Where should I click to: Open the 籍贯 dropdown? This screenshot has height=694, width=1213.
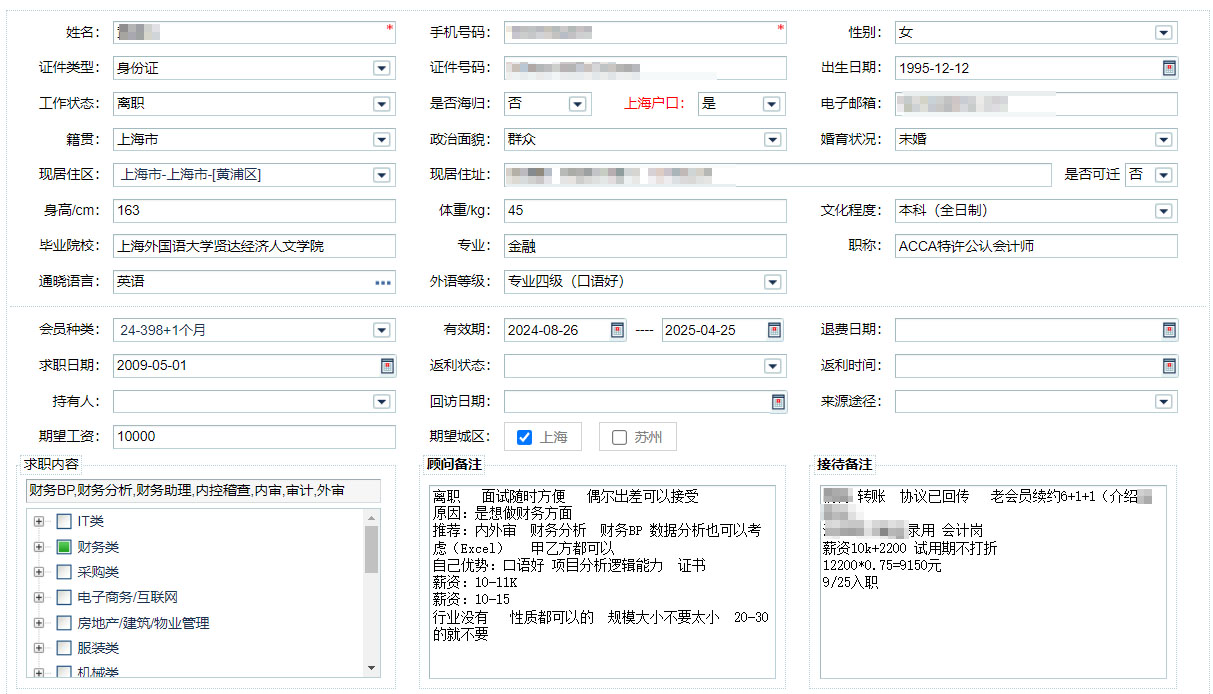(381, 140)
